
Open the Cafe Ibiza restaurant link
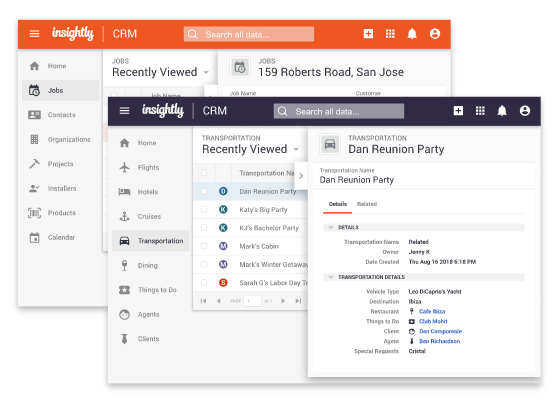(432, 311)
